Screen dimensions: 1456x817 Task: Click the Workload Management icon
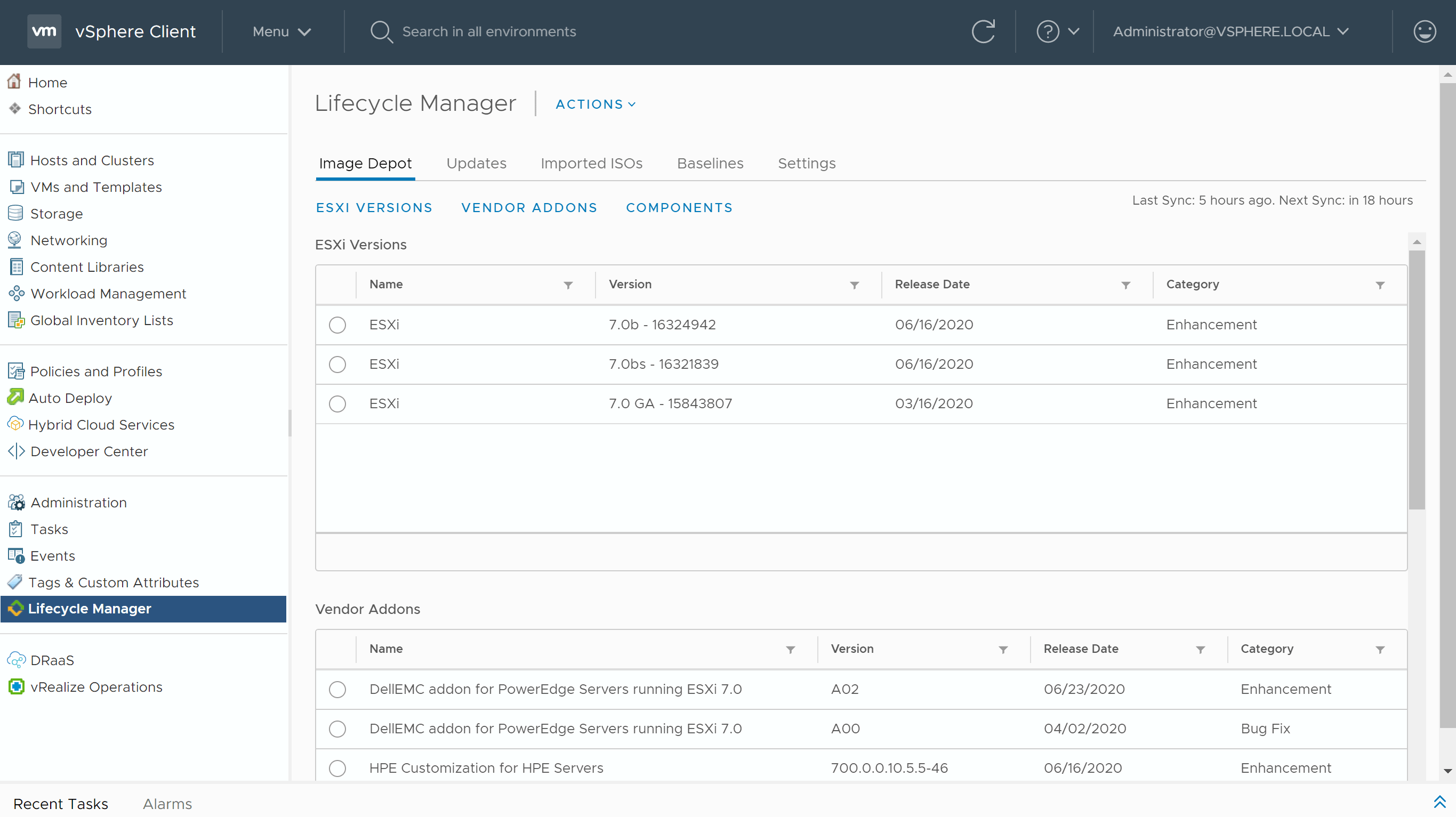15,293
